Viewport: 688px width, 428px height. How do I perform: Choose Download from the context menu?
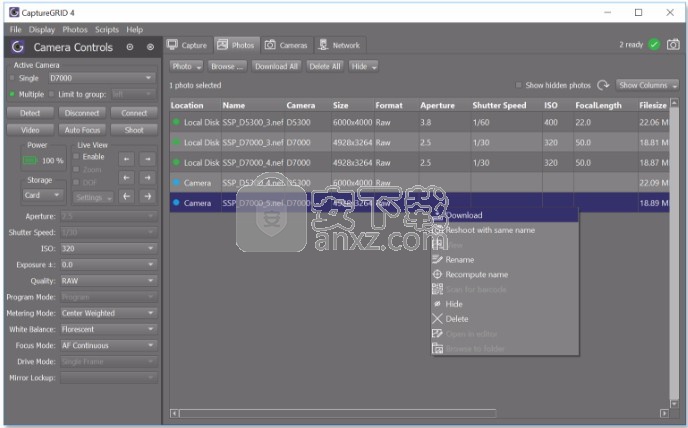pyautogui.click(x=505, y=215)
